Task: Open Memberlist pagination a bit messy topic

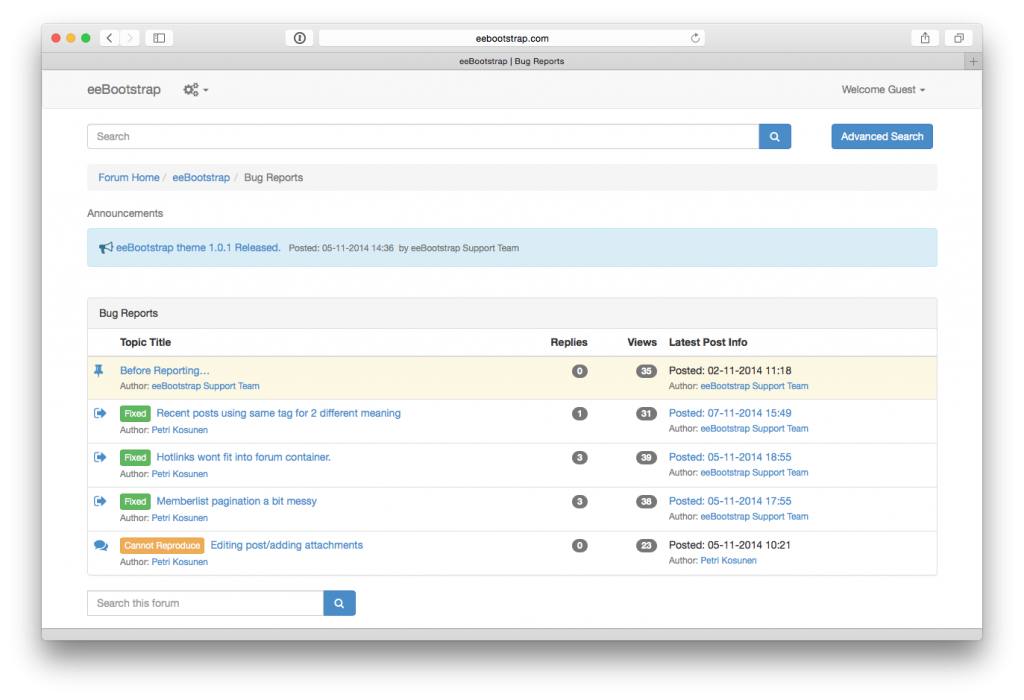Action: [x=236, y=501]
